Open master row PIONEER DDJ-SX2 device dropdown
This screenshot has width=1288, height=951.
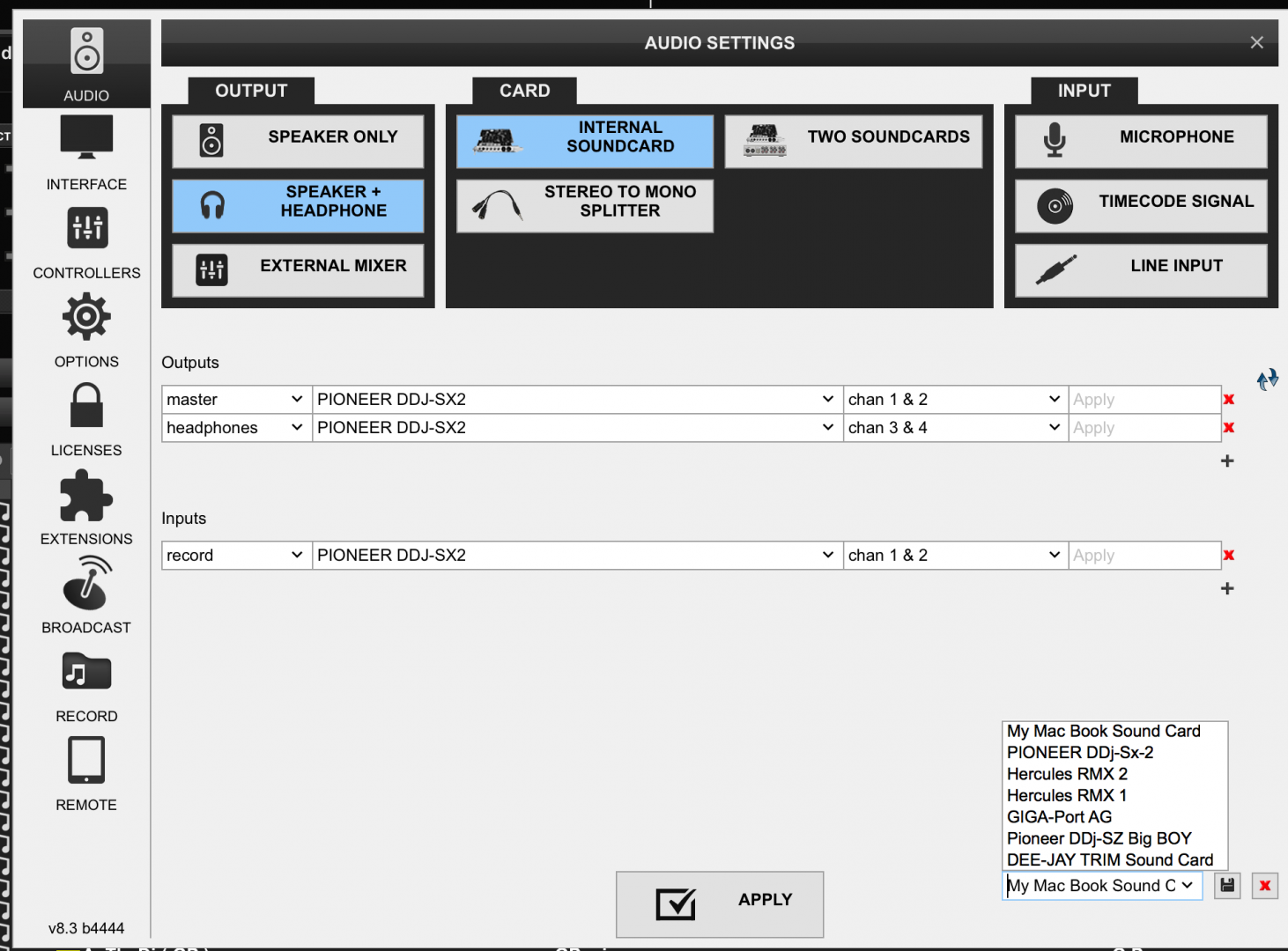577,400
